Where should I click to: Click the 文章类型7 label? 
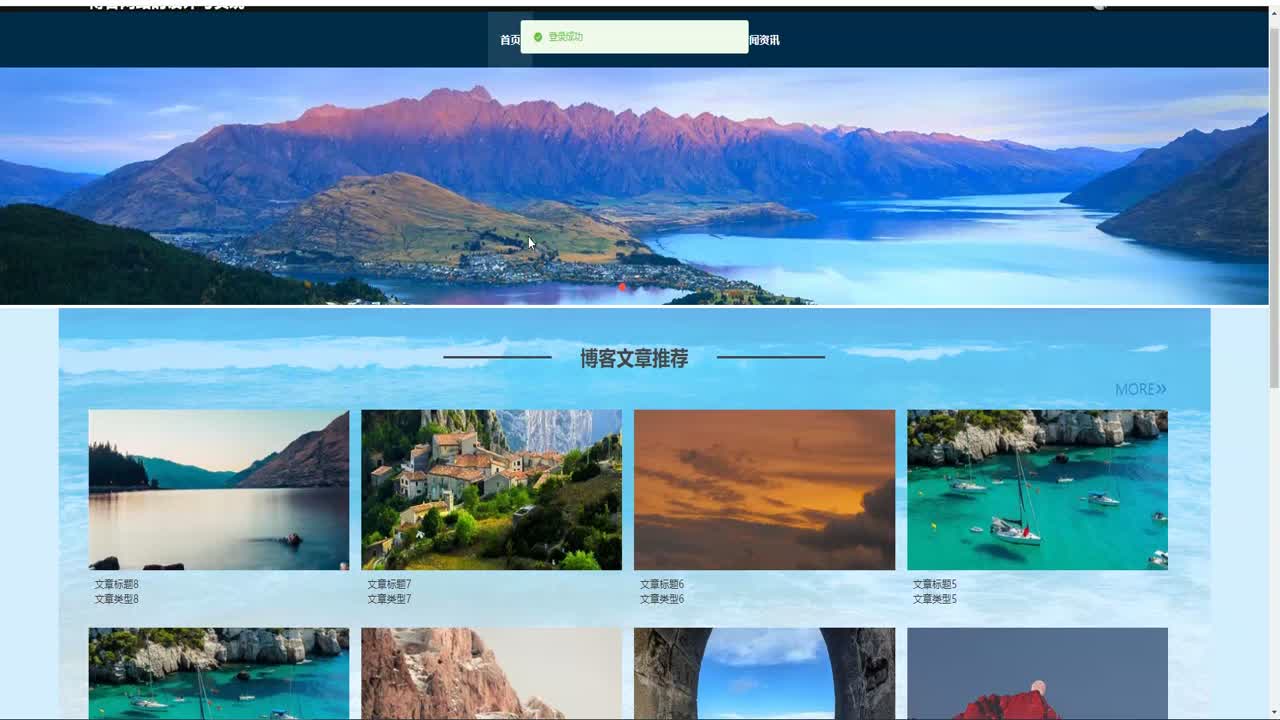tap(389, 599)
